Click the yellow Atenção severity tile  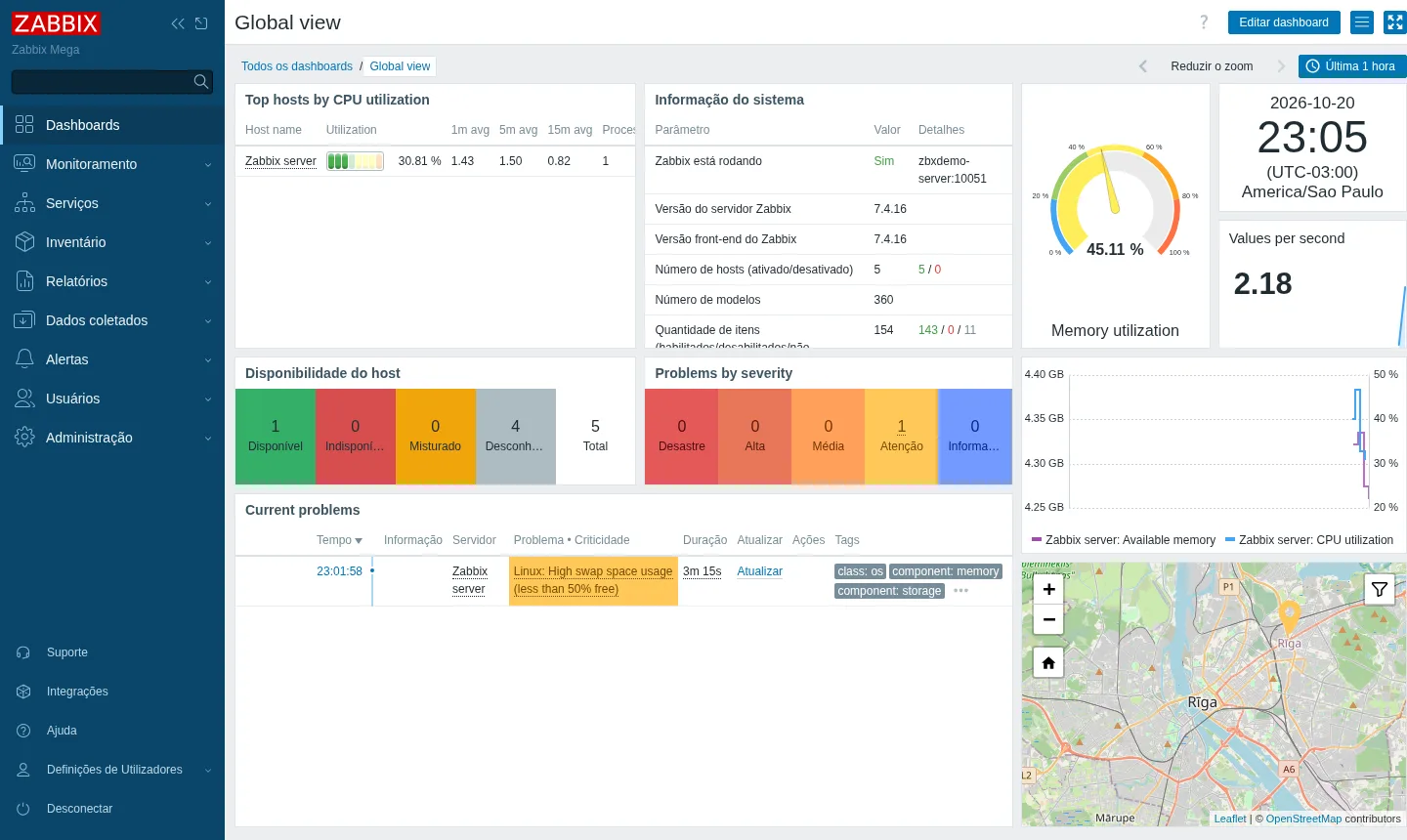click(901, 437)
